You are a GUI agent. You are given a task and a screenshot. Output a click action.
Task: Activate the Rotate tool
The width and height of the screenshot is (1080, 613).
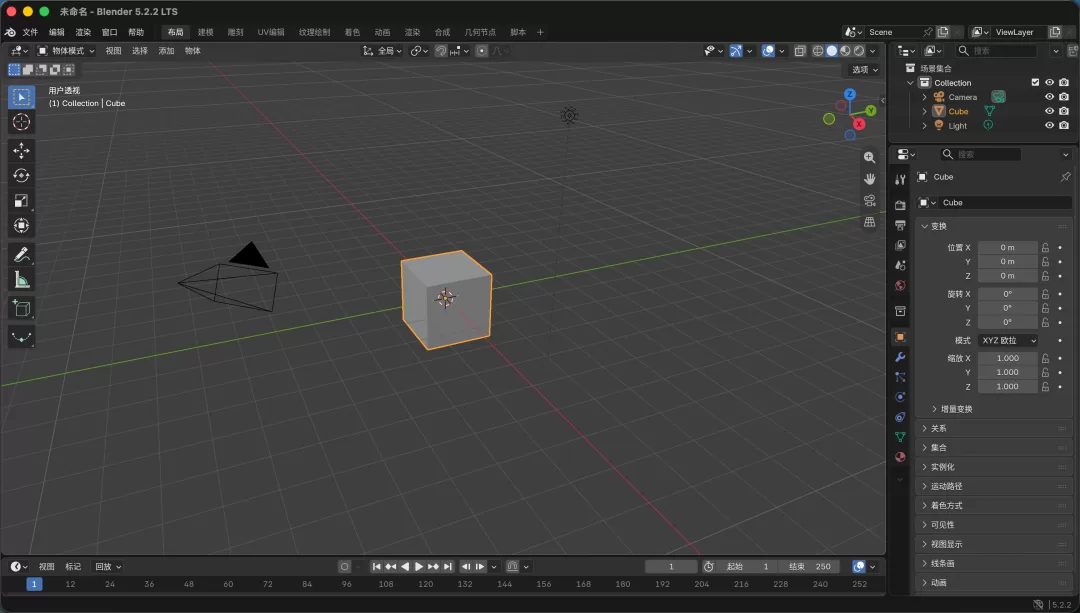pyautogui.click(x=21, y=176)
